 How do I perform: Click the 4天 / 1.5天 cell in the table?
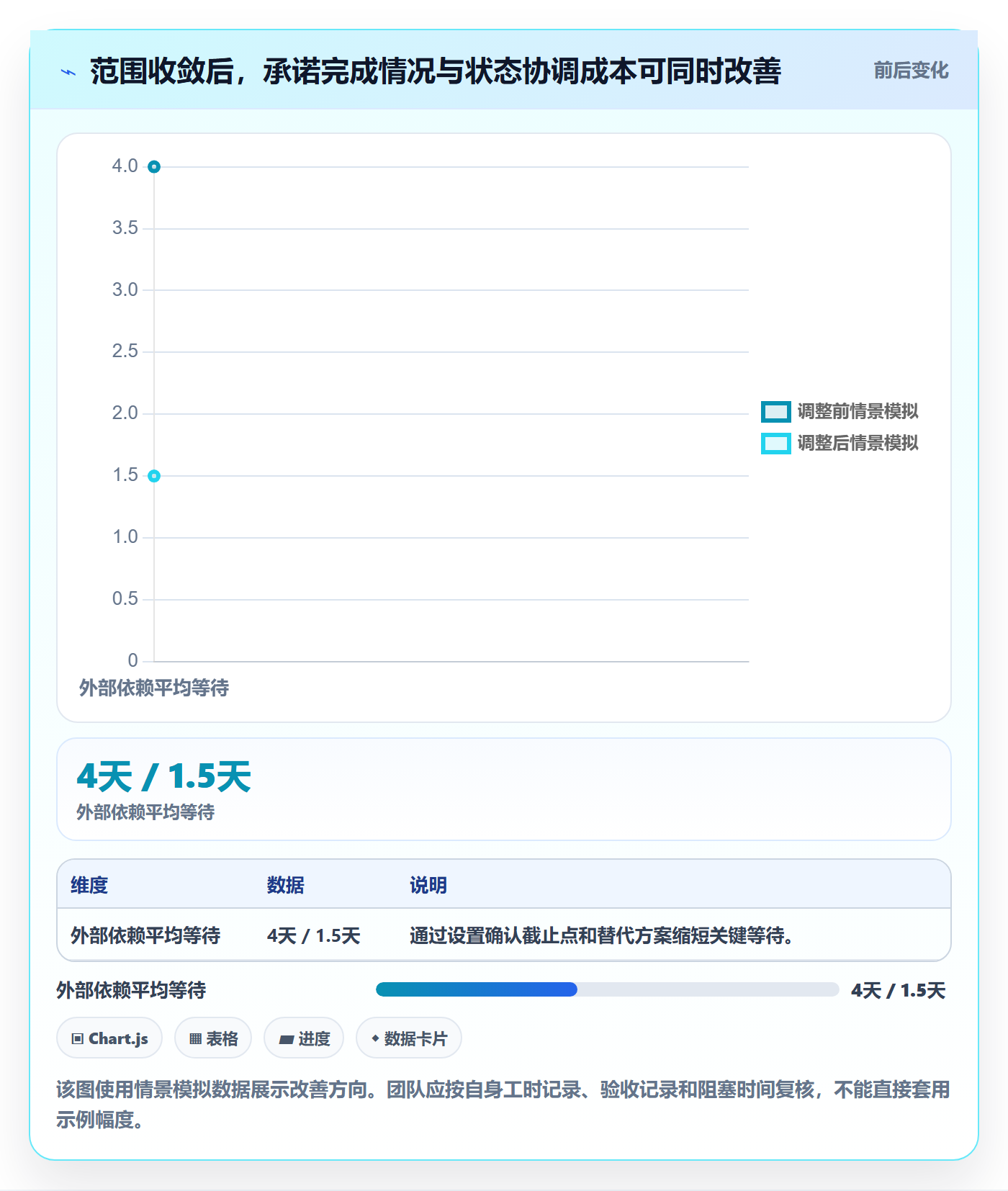314,935
